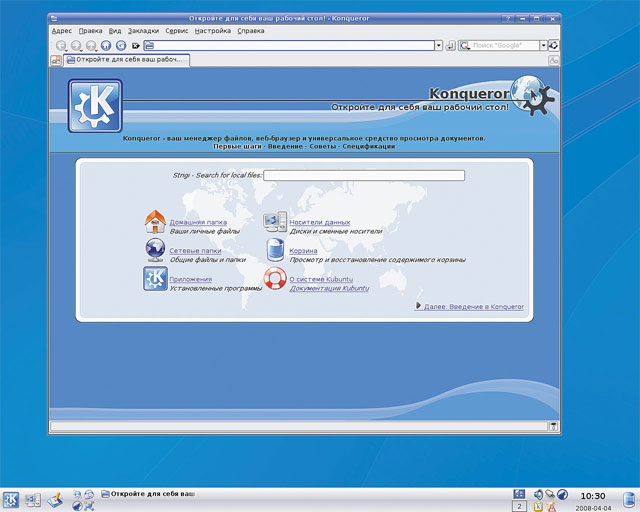Image resolution: width=640 pixels, height=512 pixels.
Task: Open the Справка menu
Action: click(251, 31)
